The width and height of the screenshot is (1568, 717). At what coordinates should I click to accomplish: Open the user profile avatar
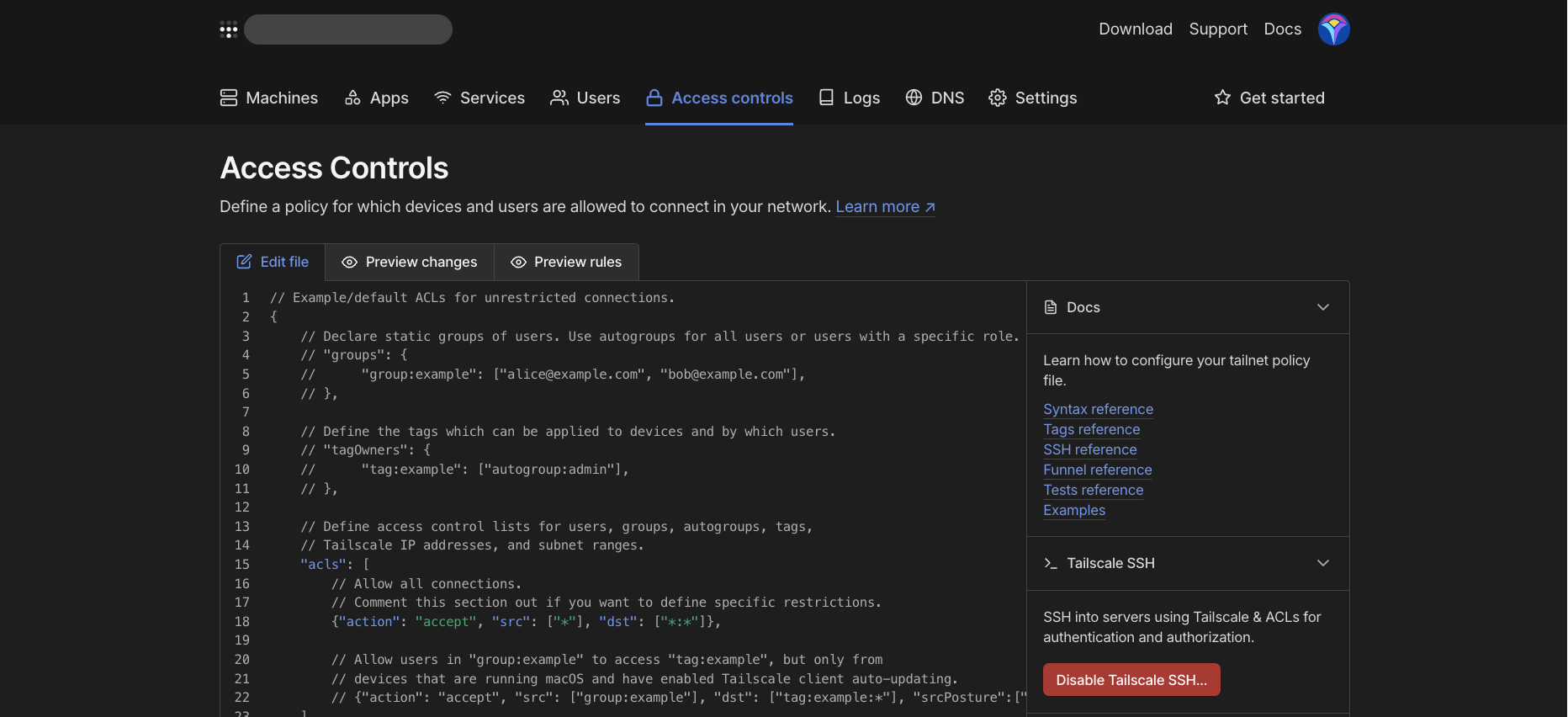[1333, 29]
